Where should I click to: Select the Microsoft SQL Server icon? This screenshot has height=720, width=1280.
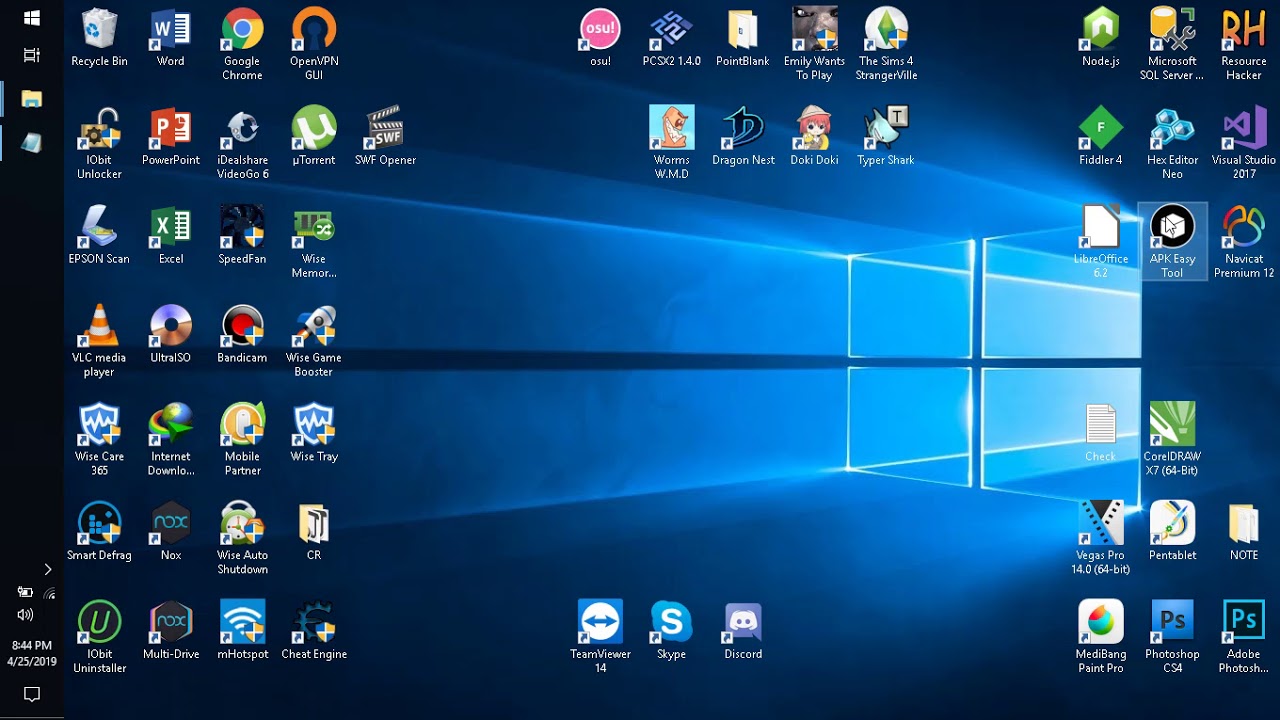point(1172,45)
